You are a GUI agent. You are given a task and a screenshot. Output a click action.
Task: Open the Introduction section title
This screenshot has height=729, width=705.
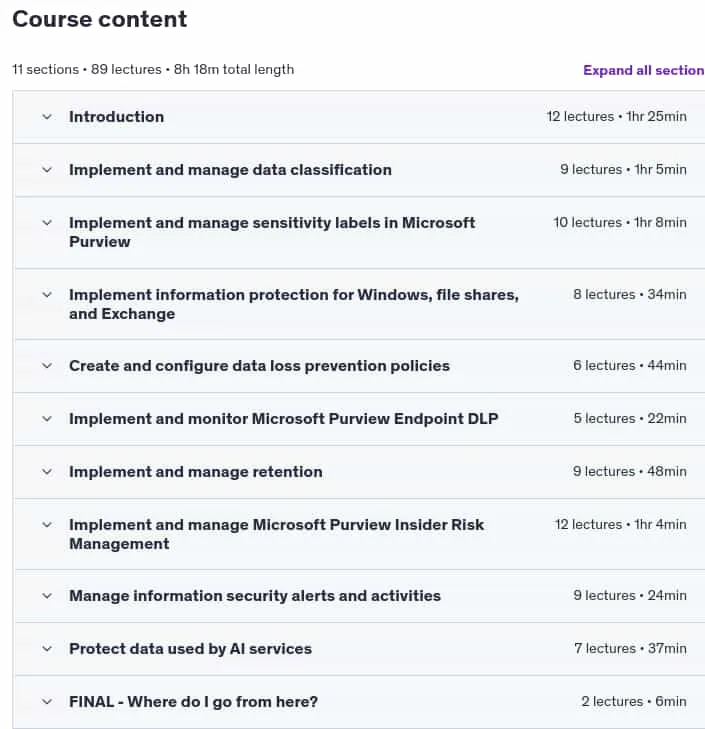(x=116, y=117)
